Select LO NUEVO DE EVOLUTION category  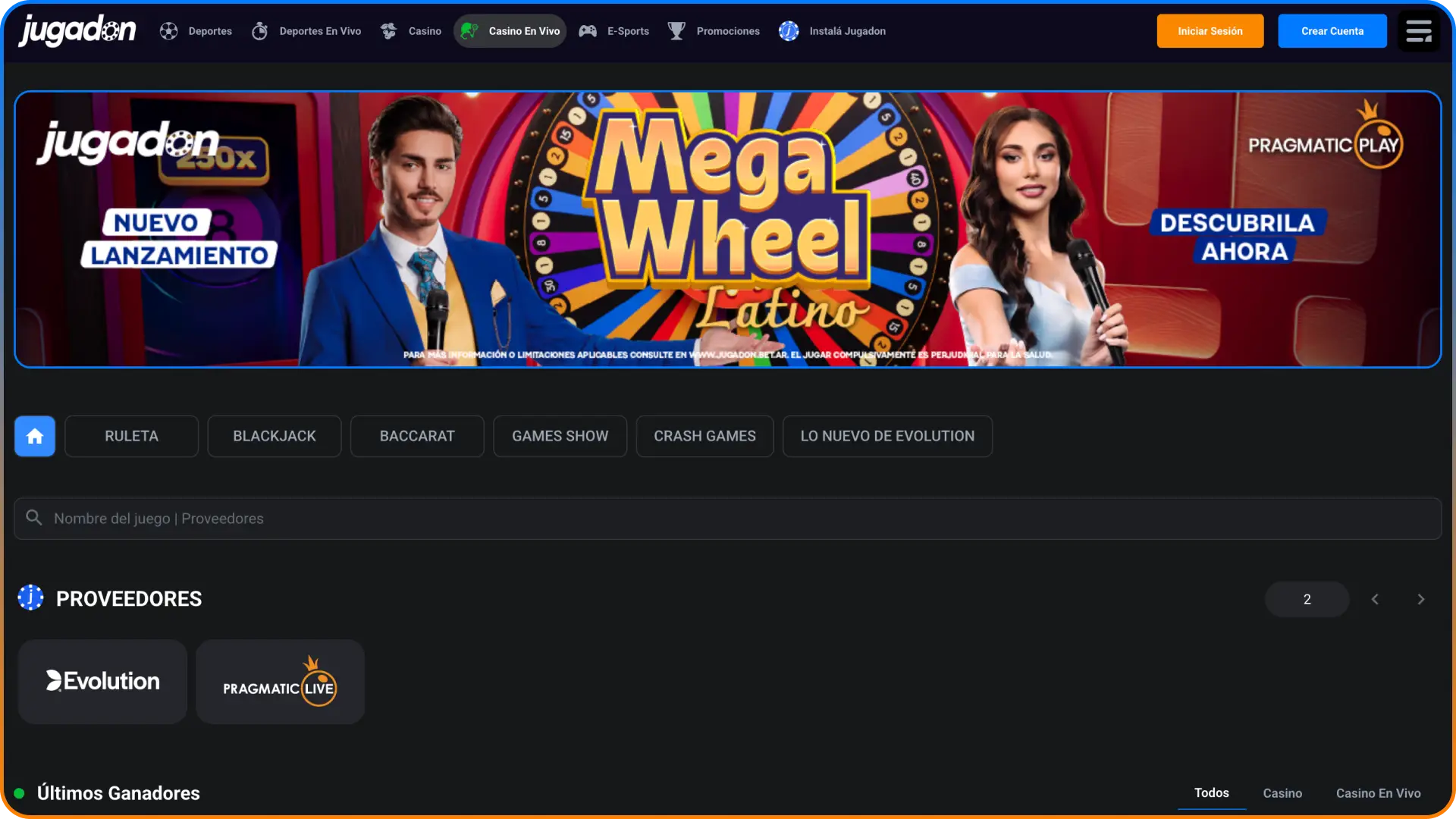(888, 436)
